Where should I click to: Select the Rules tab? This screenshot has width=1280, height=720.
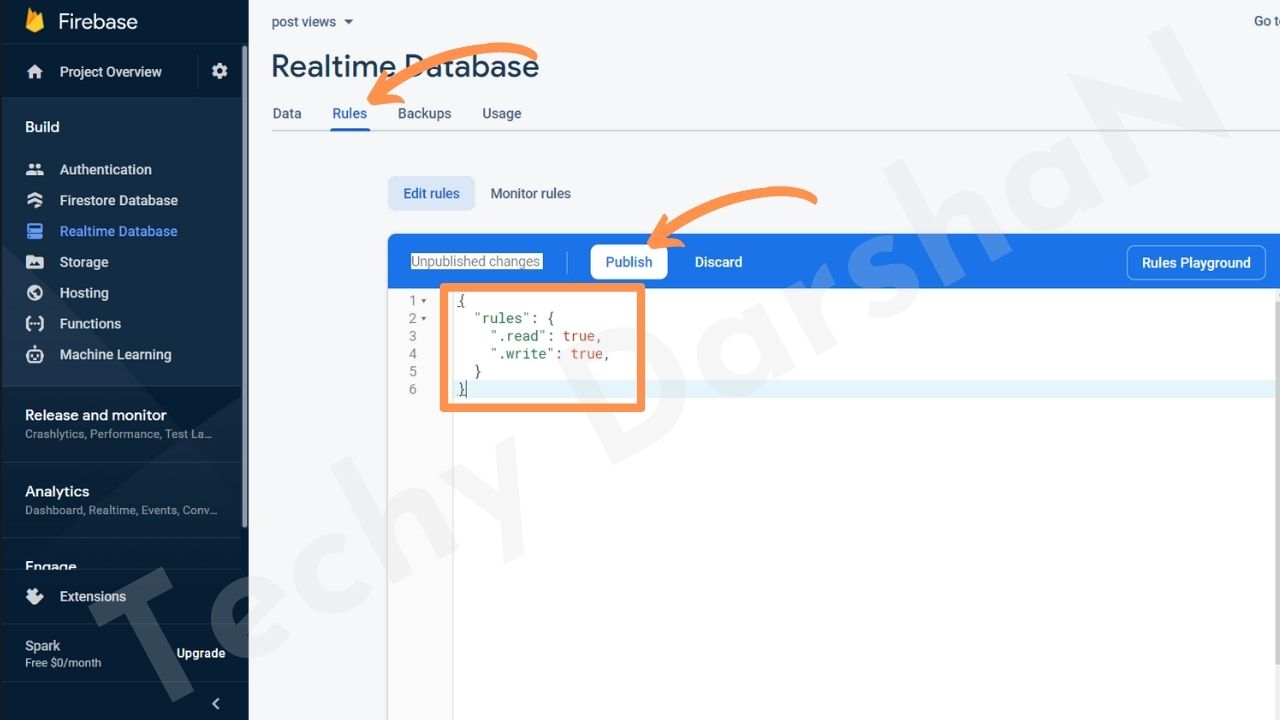[350, 113]
